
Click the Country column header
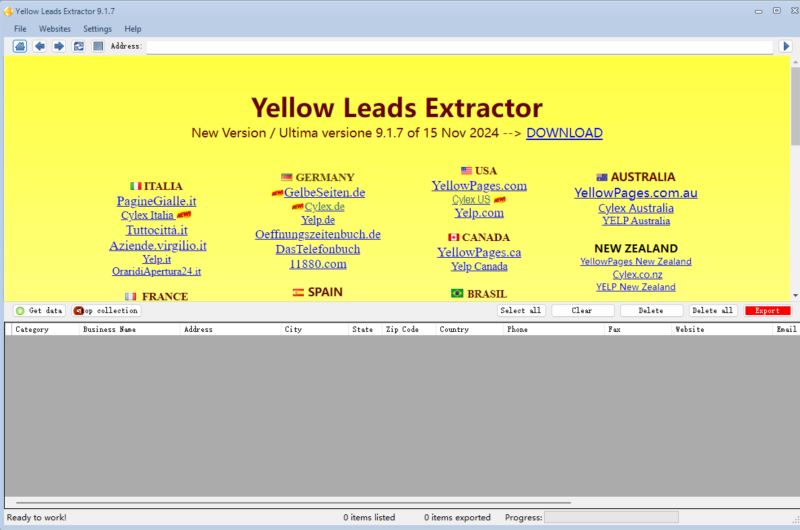(469, 330)
